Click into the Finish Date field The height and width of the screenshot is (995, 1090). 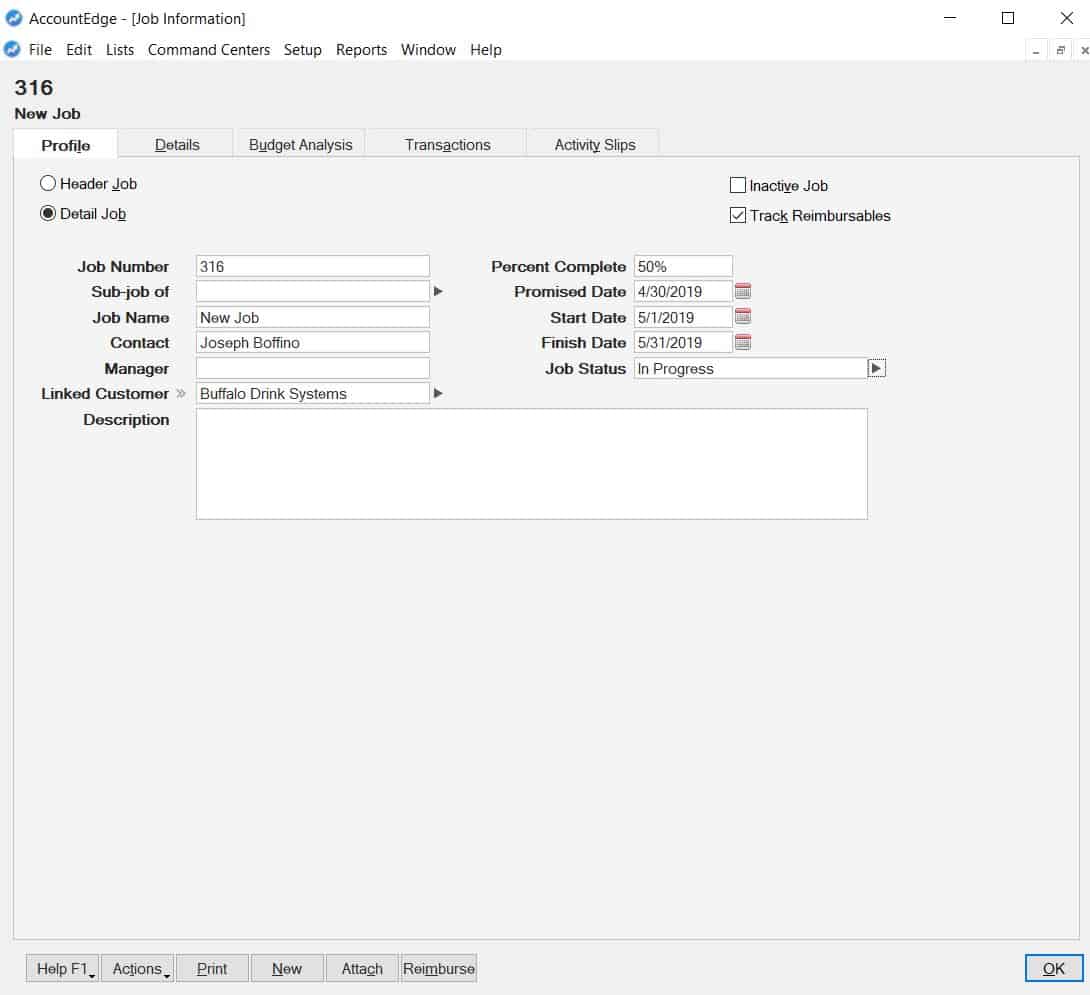(x=683, y=342)
